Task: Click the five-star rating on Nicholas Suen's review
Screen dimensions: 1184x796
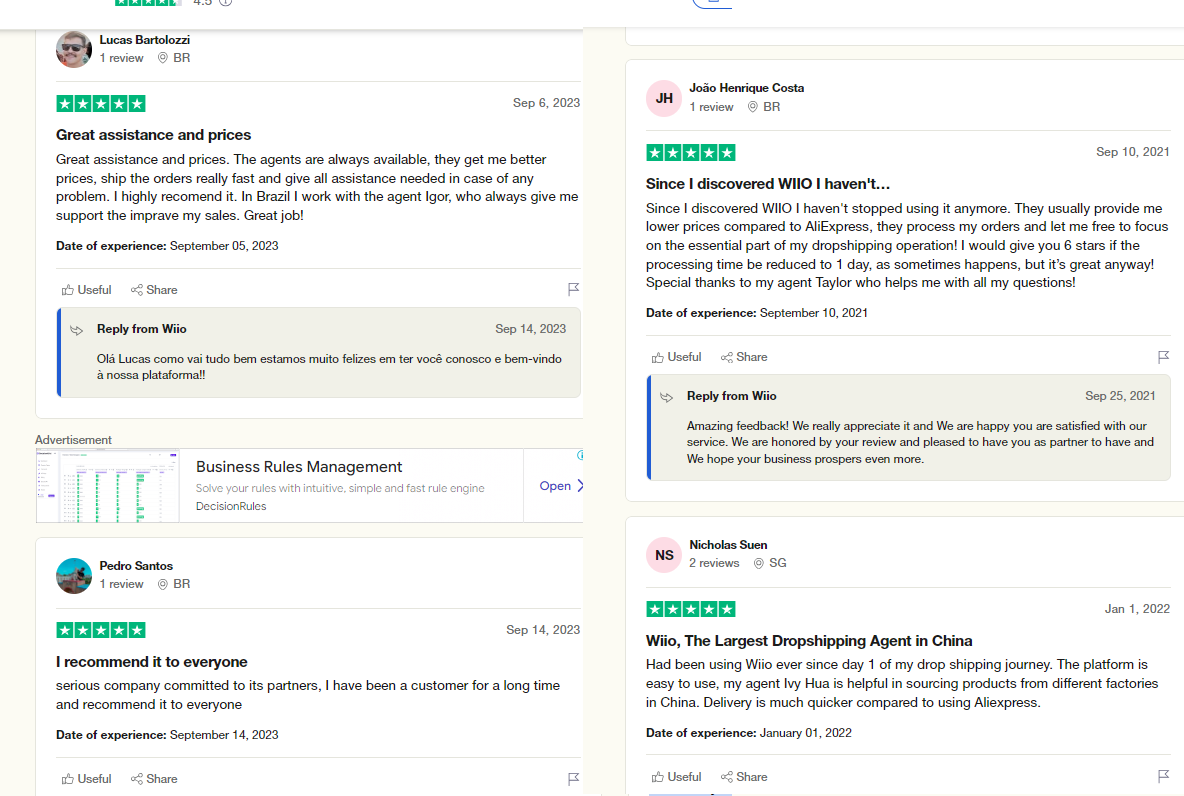Action: tap(691, 609)
